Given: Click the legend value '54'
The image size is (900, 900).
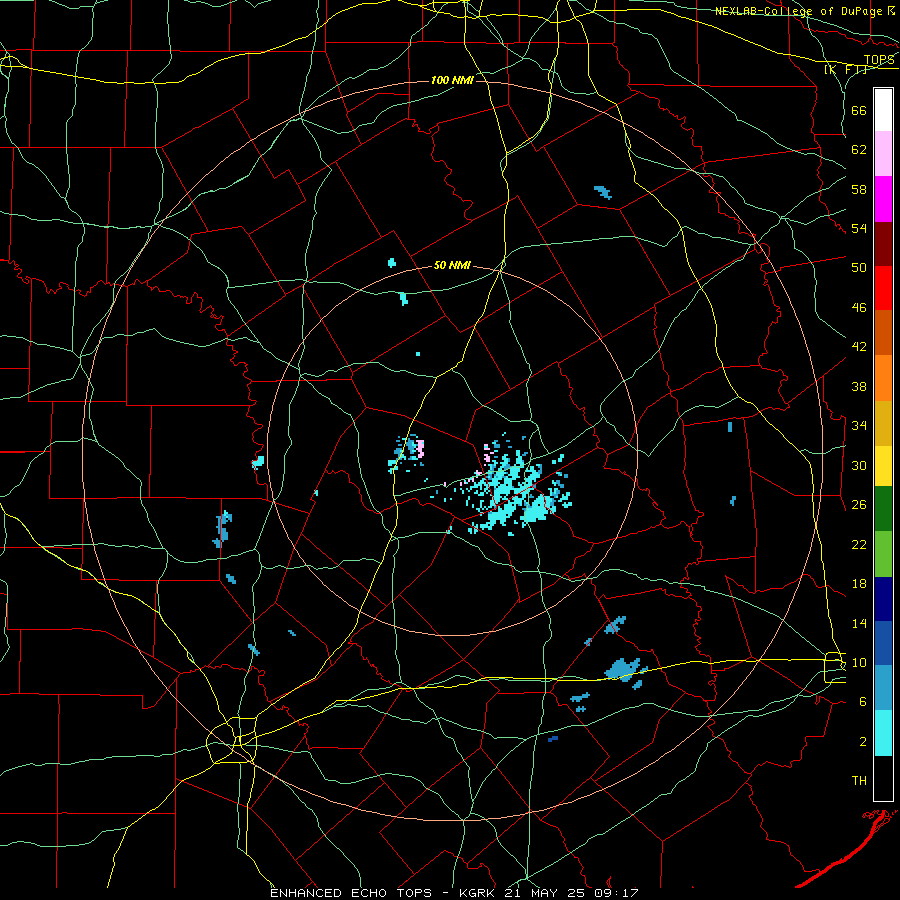Looking at the screenshot, I should click(859, 229).
